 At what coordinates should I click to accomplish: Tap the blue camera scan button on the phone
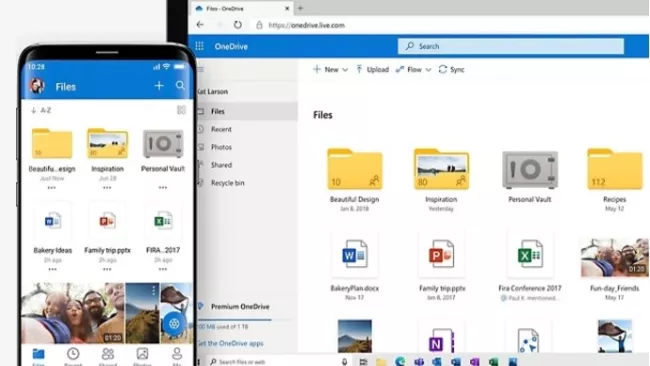(174, 324)
